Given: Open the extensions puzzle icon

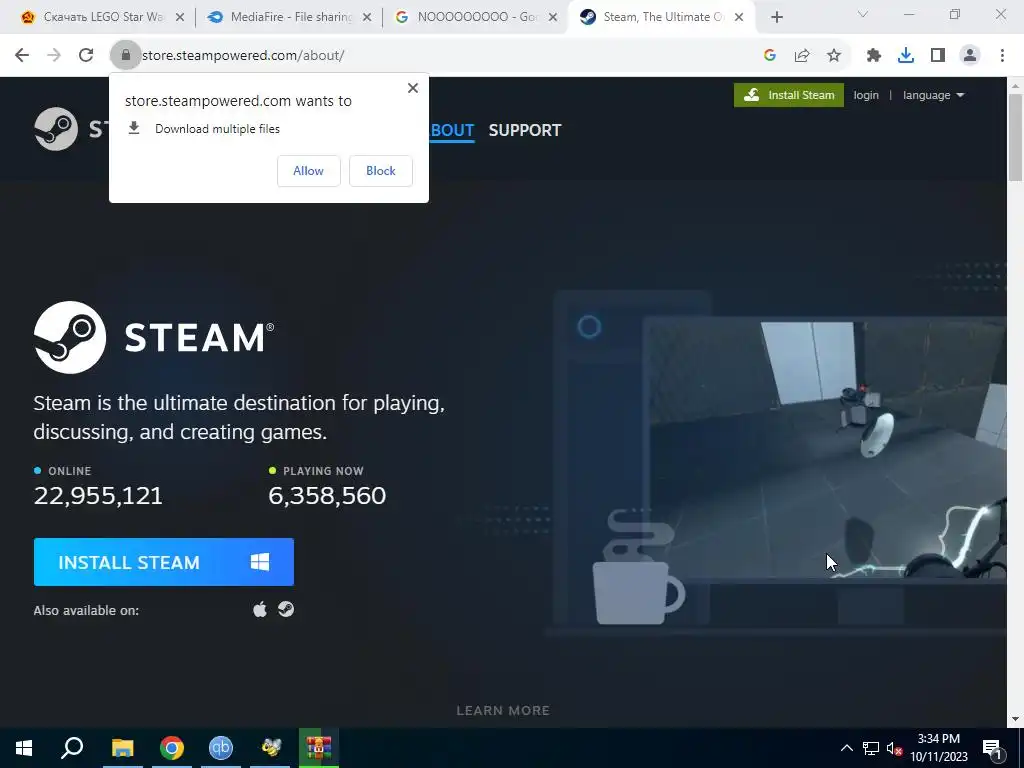Looking at the screenshot, I should (x=874, y=56).
